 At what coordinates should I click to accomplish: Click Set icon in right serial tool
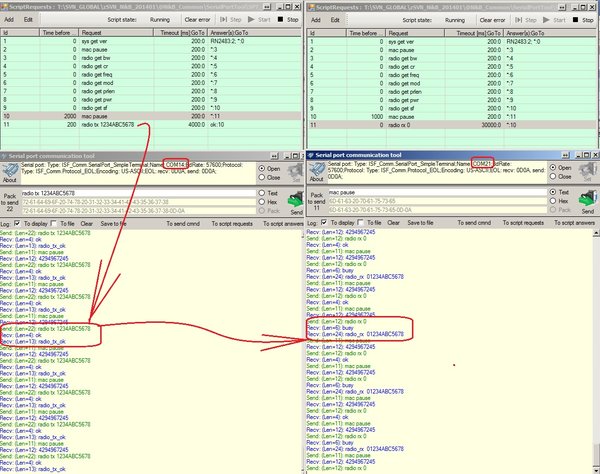pyautogui.click(x=587, y=172)
